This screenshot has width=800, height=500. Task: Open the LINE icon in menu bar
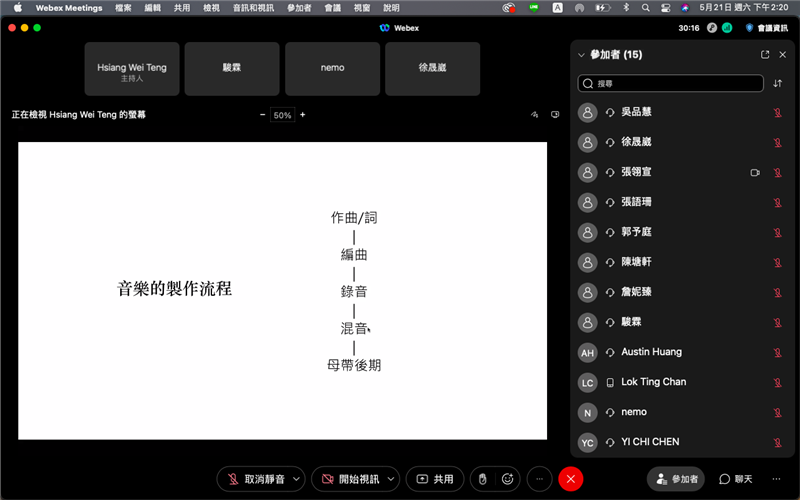(x=535, y=7)
